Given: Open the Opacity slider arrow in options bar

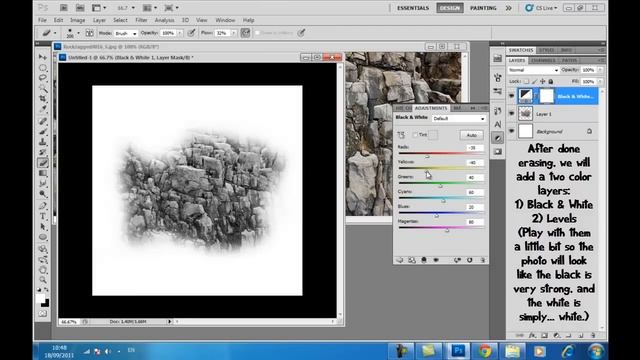Looking at the screenshot, I should coord(180,33).
